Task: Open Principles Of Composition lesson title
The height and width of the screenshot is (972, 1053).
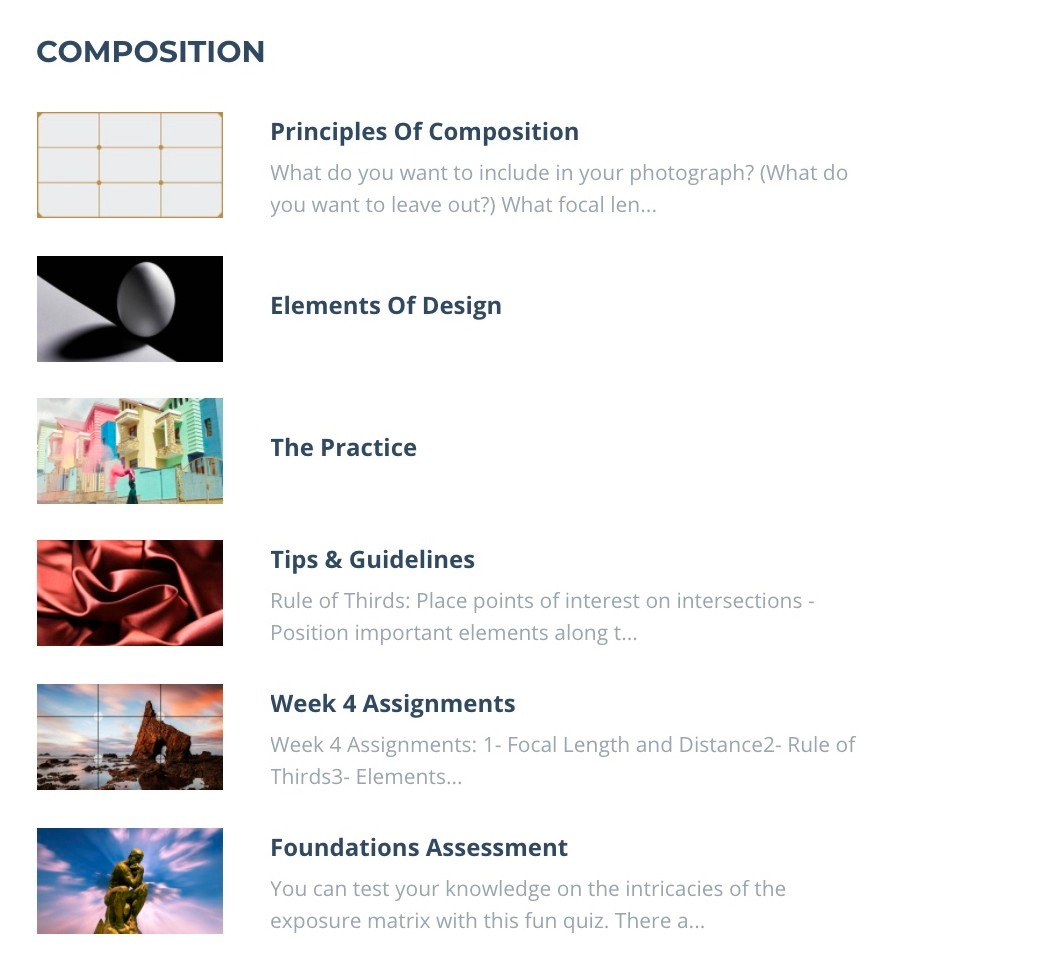Action: tap(424, 132)
